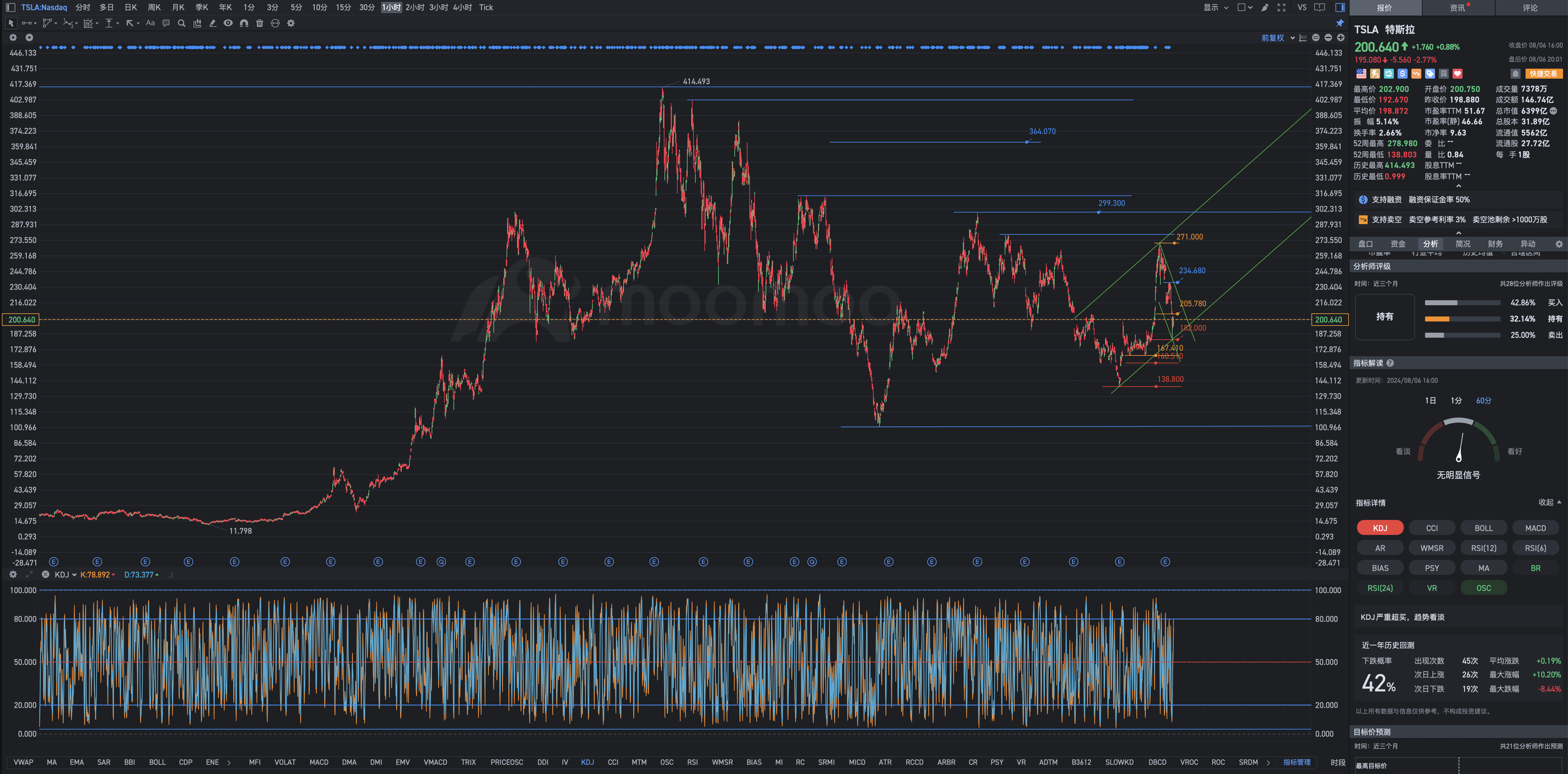1568x774 pixels.
Task: Open the 财务 financials tab
Action: point(1495,244)
